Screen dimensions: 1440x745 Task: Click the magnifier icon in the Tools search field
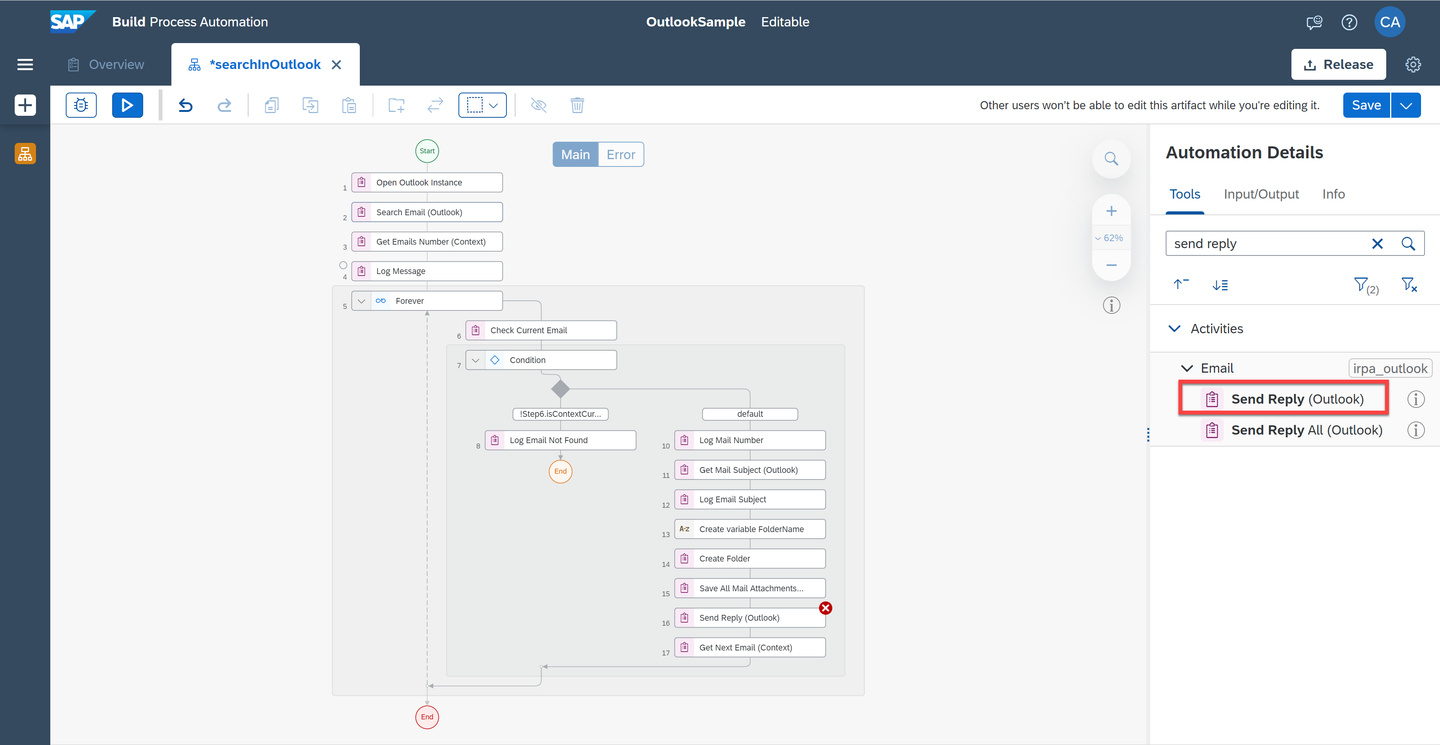pyautogui.click(x=1408, y=244)
